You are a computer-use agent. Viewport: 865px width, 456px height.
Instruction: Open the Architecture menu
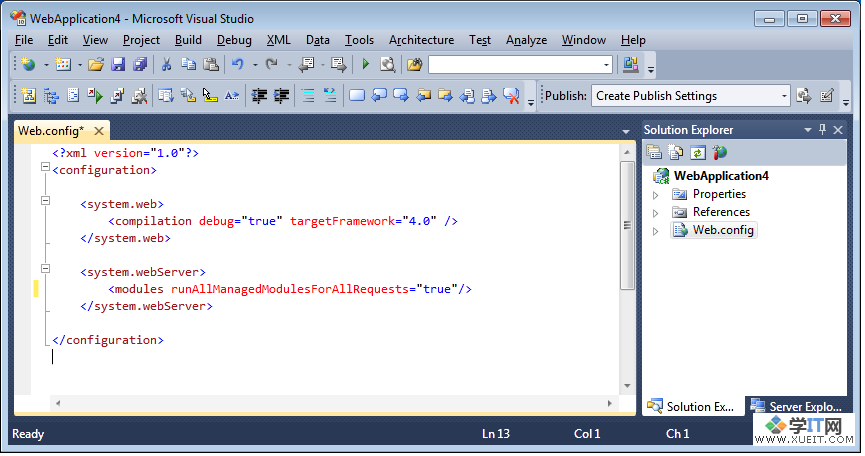[421, 40]
